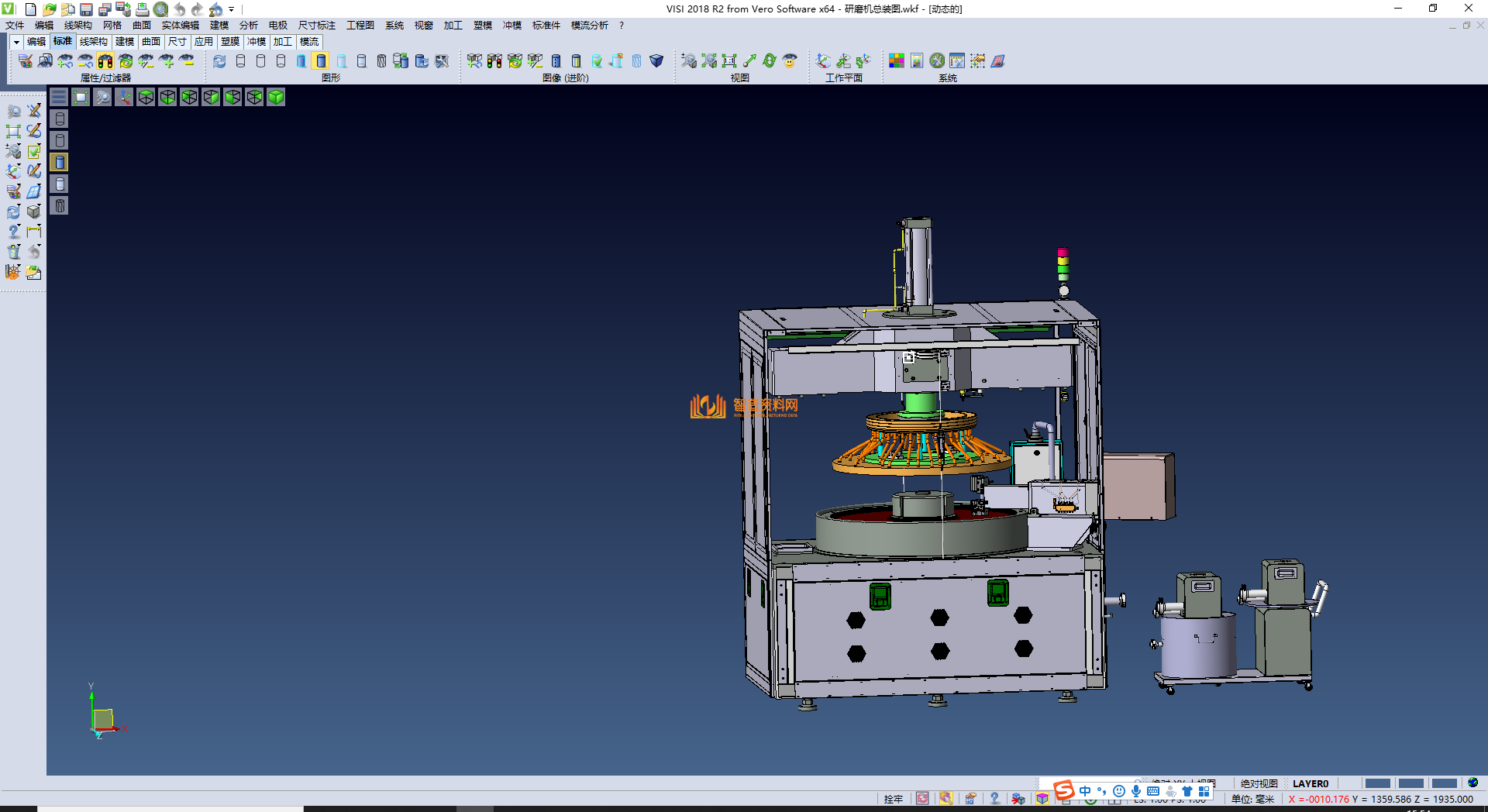Click the Save icon in quick access toolbar
The height and width of the screenshot is (812, 1488).
pyautogui.click(x=86, y=9)
